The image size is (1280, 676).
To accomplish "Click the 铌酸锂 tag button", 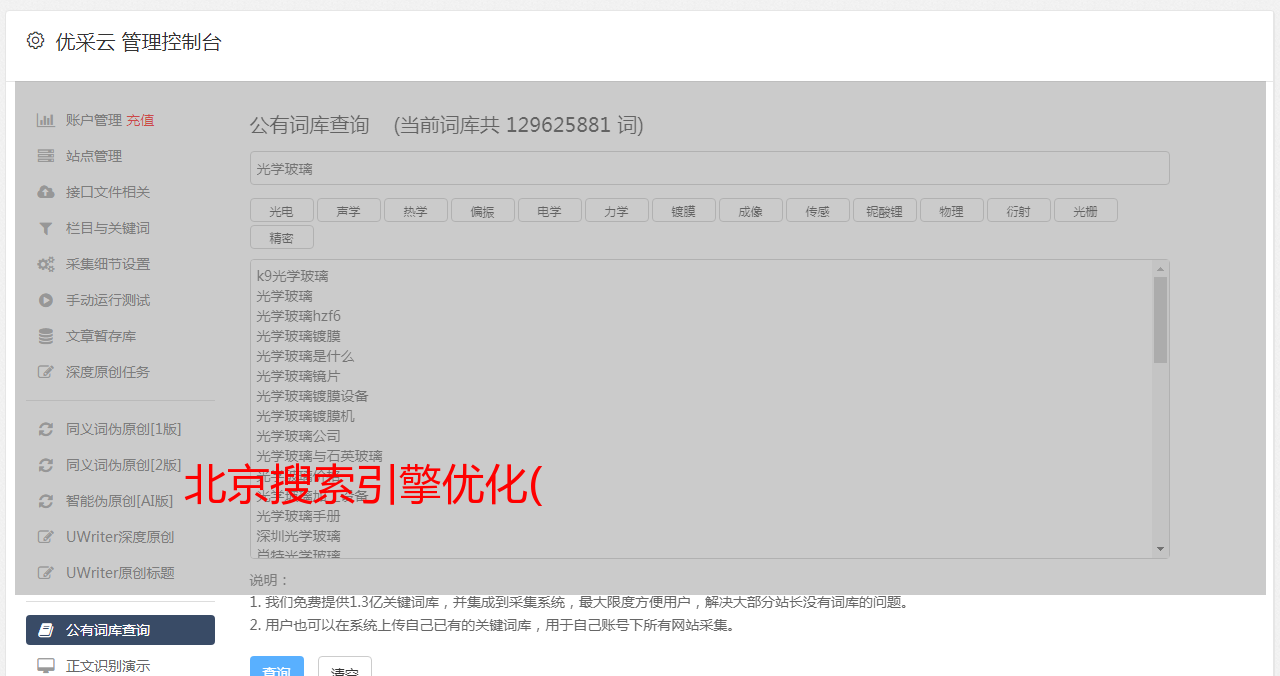I will (x=884, y=210).
